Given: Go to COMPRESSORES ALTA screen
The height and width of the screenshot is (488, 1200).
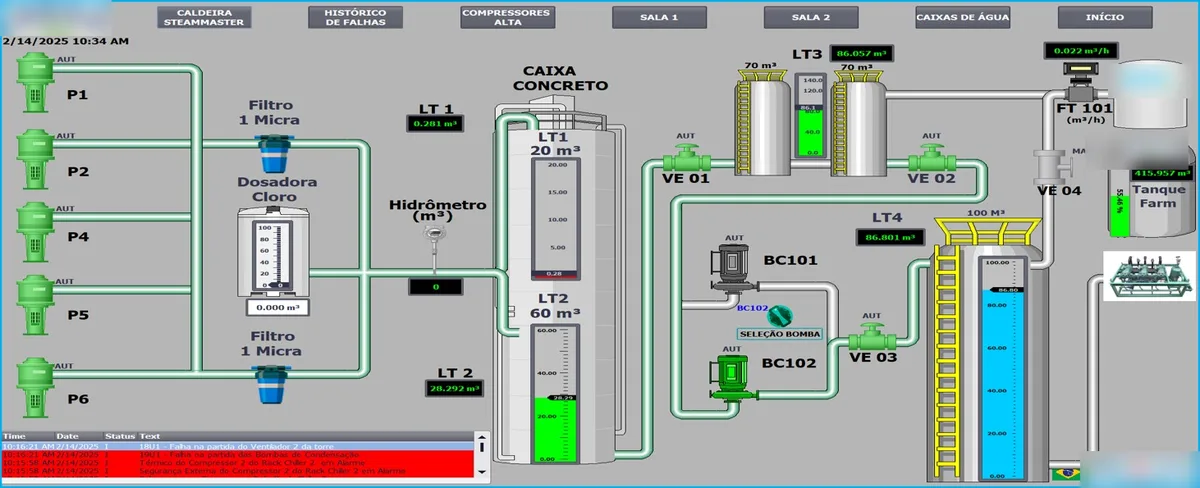Looking at the screenshot, I should (x=508, y=17).
